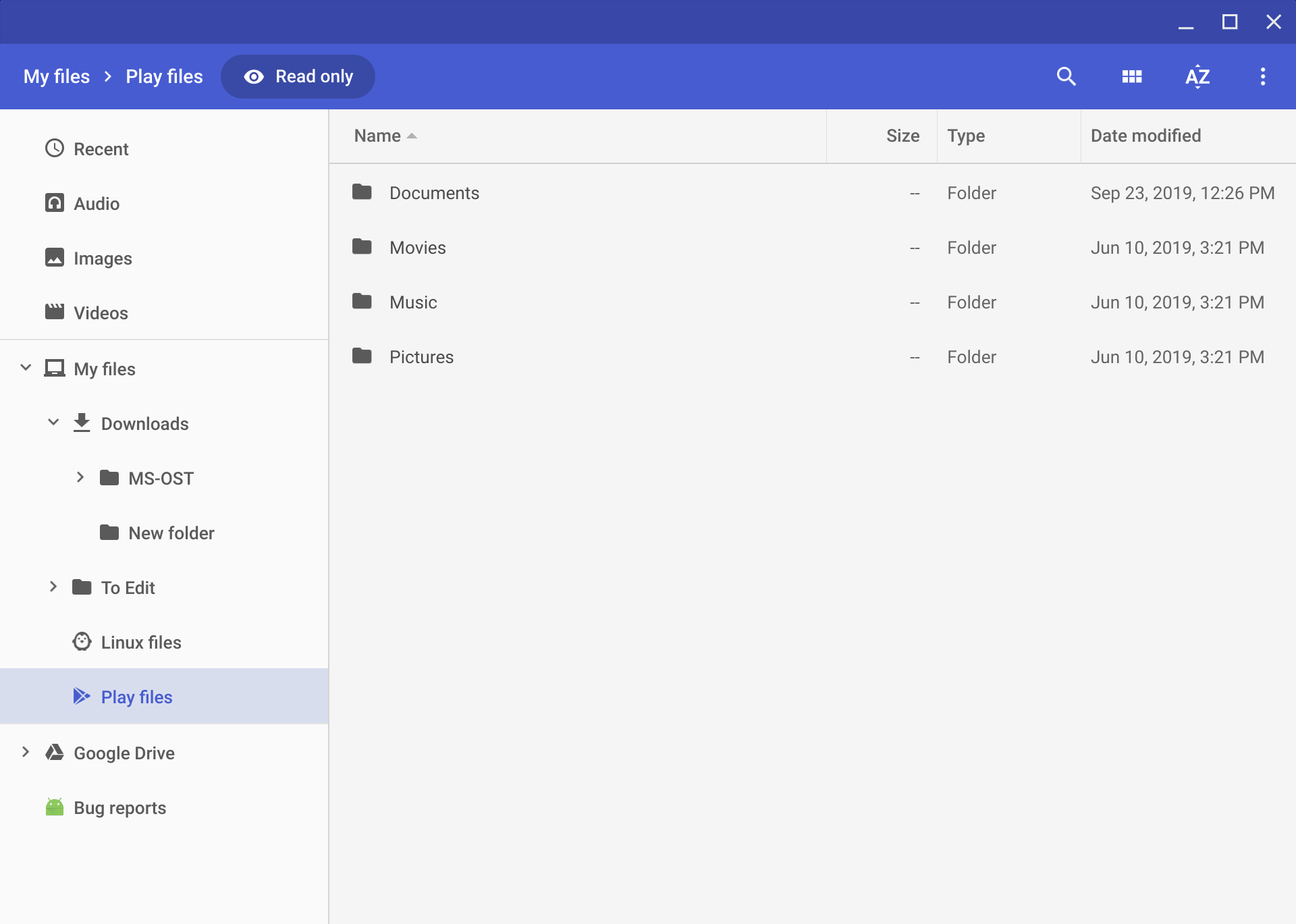Switch to thumbnail grid view
Viewport: 1296px width, 924px height.
pos(1132,76)
